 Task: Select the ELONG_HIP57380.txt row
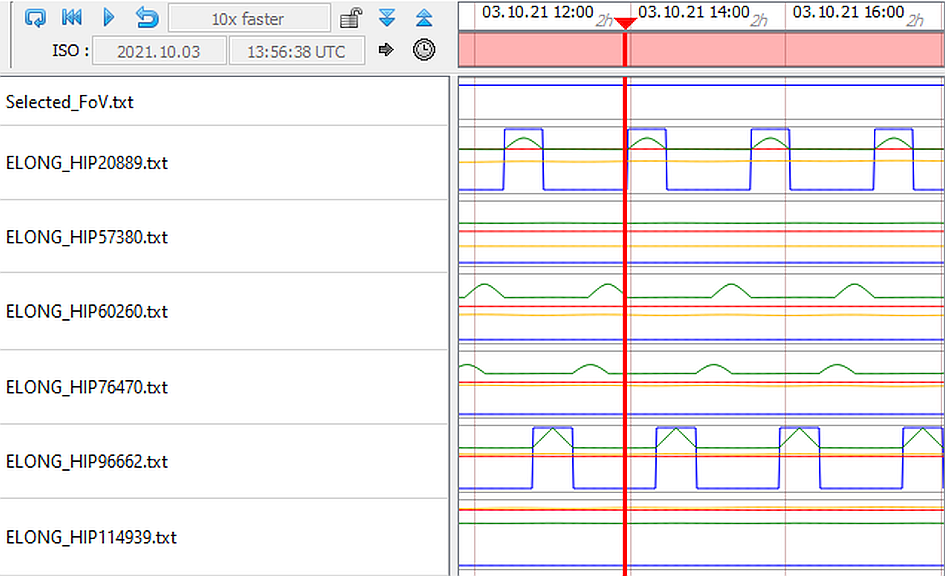(224, 237)
